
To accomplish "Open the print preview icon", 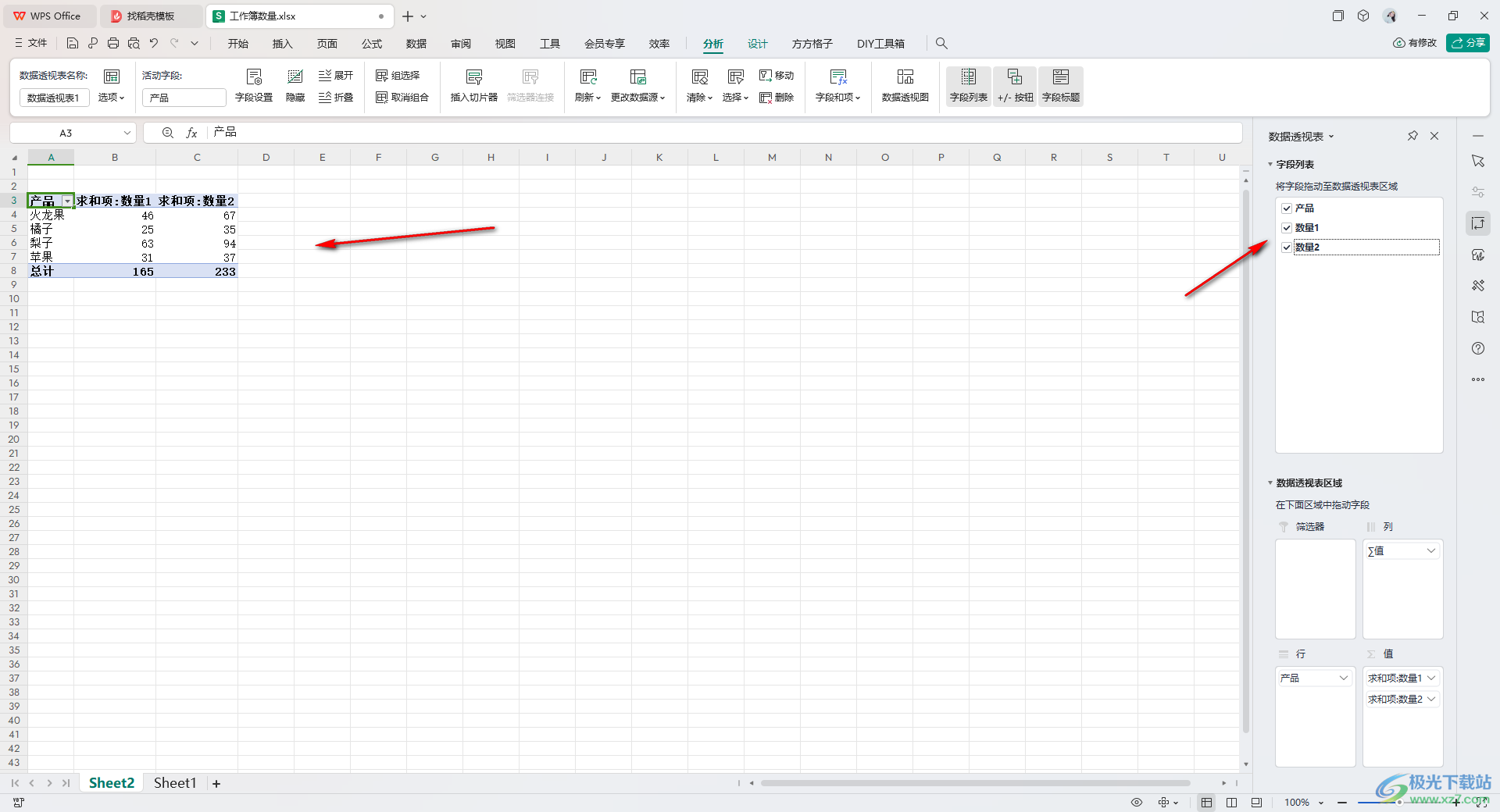I will point(134,44).
